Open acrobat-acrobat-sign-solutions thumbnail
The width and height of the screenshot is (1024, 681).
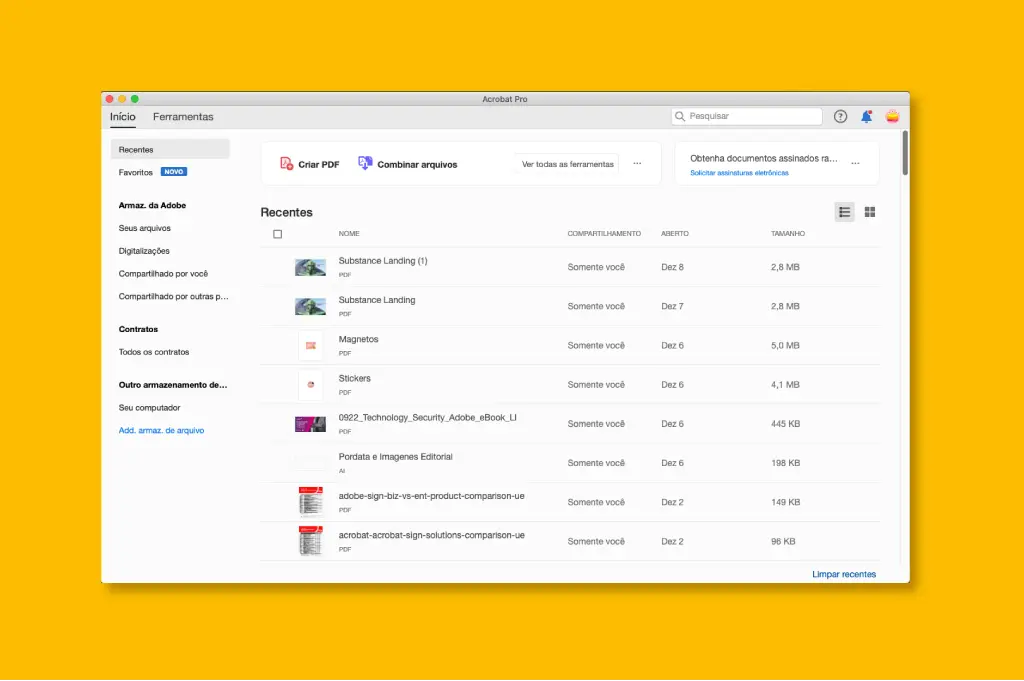point(311,541)
